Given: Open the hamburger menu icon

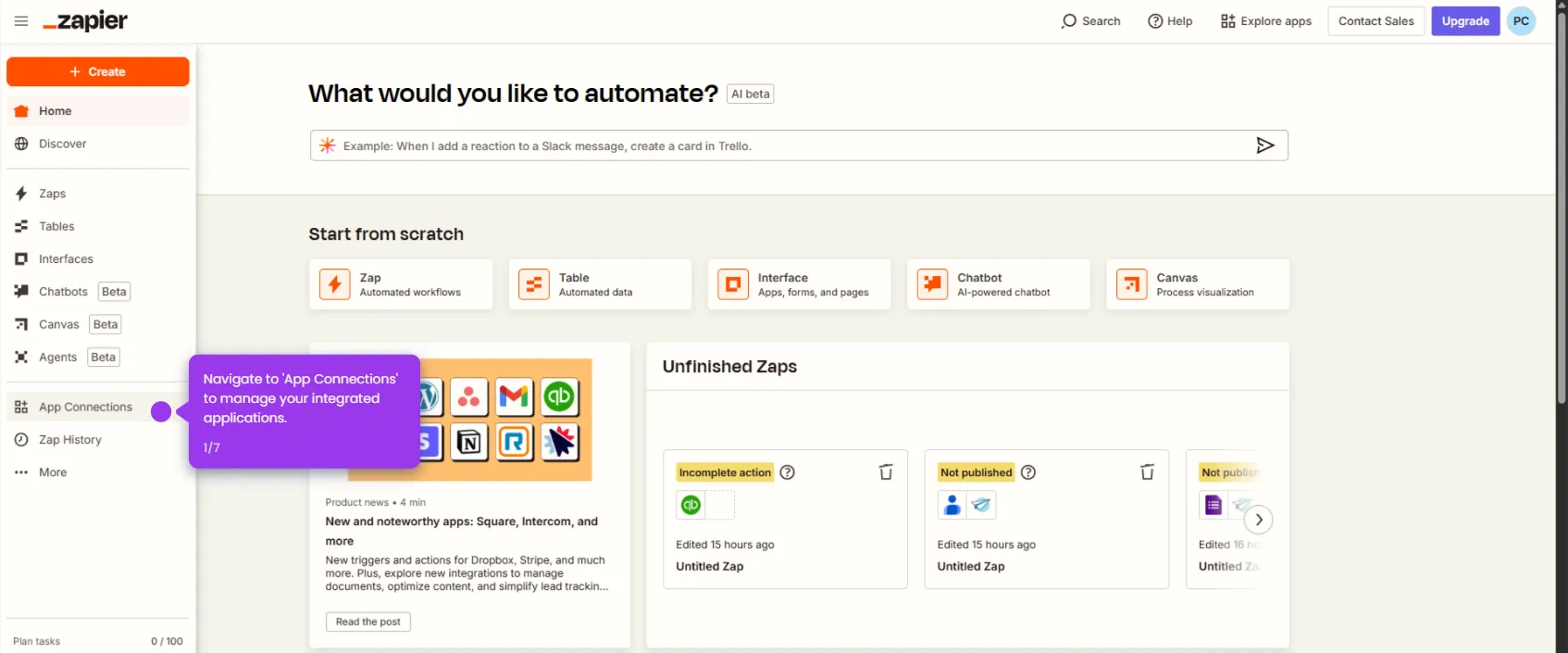Looking at the screenshot, I should pos(21,21).
